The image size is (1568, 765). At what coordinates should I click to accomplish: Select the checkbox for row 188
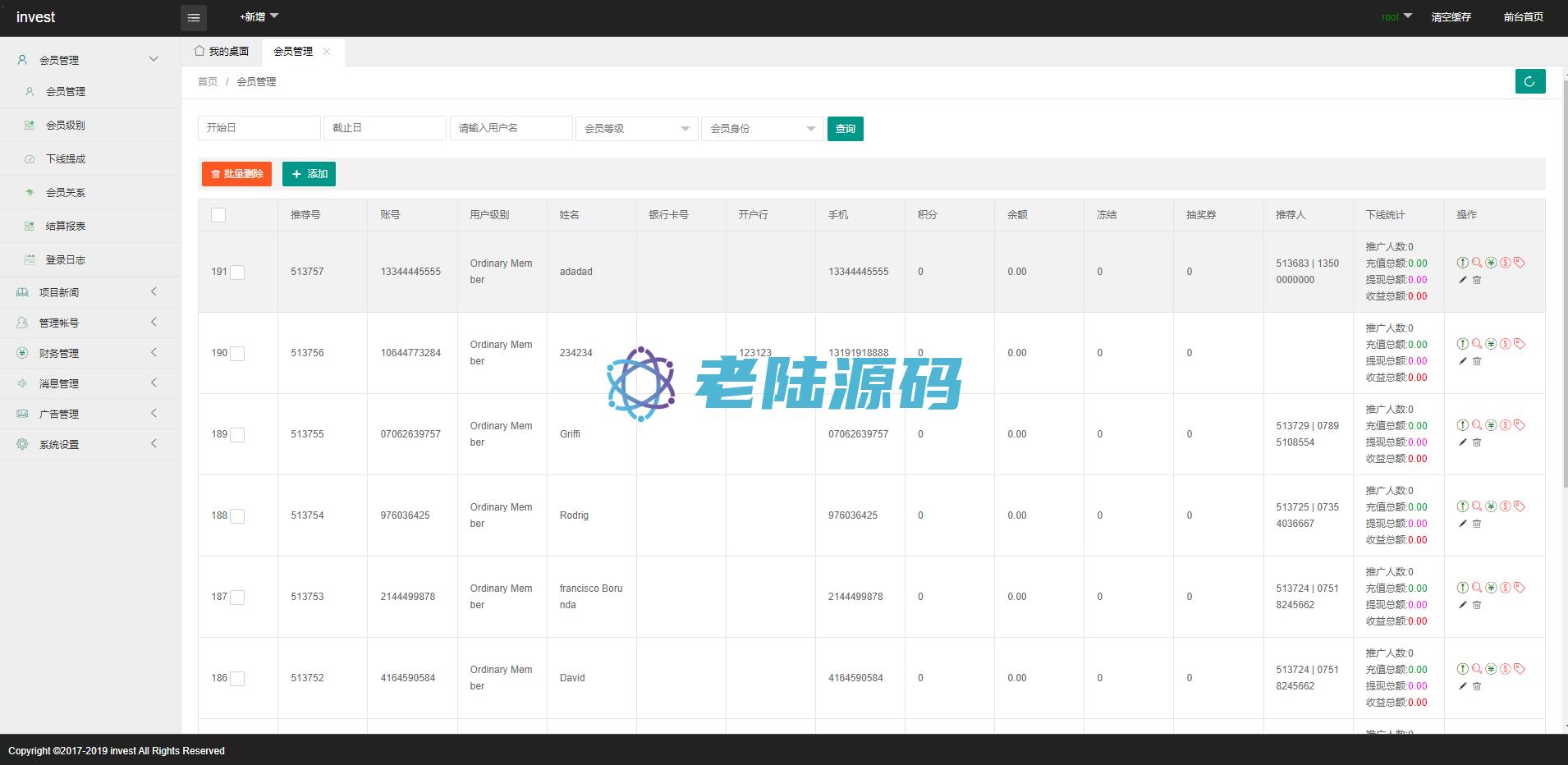(x=237, y=516)
